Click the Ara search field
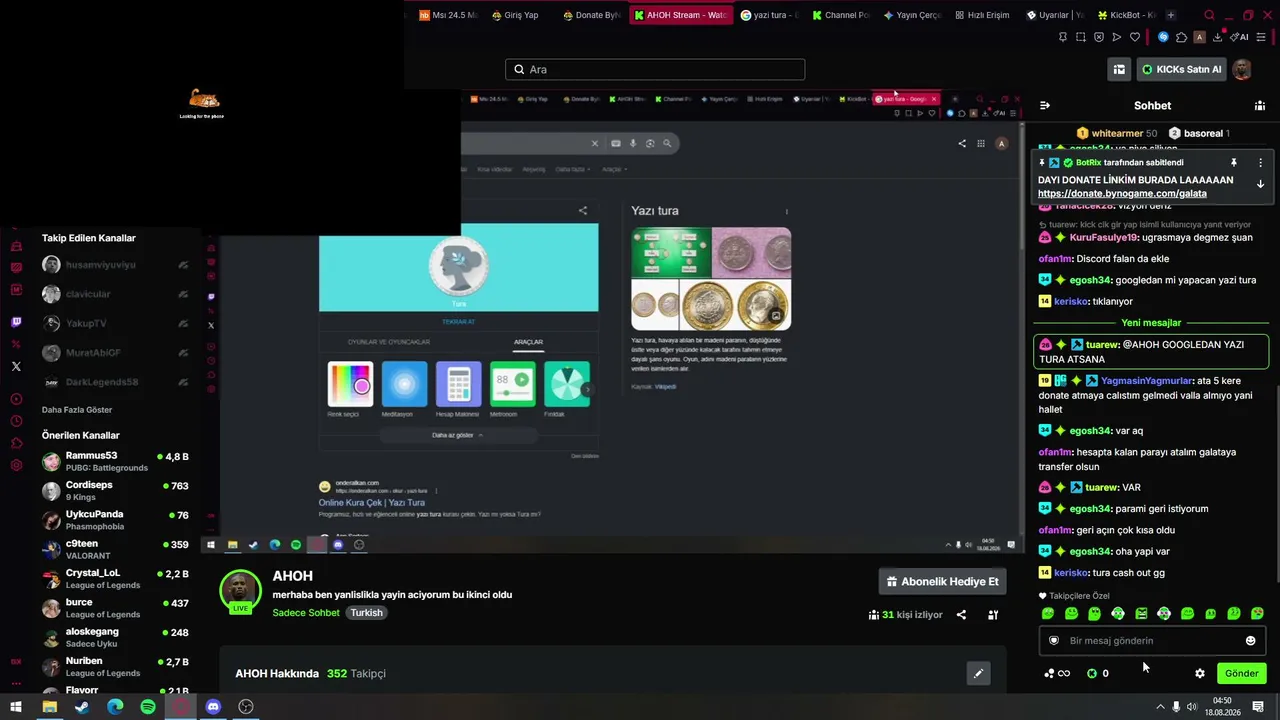 655,69
